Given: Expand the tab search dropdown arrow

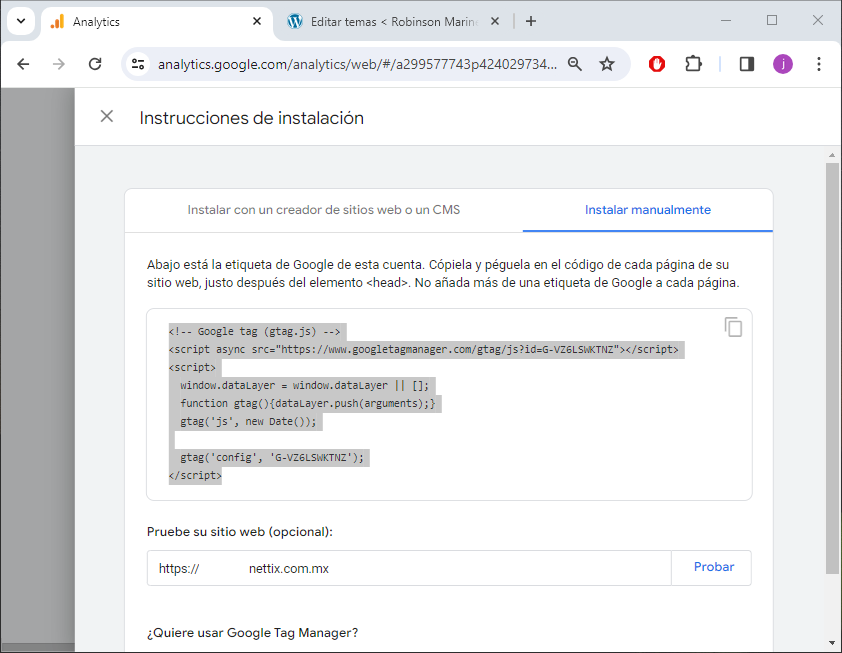Looking at the screenshot, I should (x=20, y=21).
